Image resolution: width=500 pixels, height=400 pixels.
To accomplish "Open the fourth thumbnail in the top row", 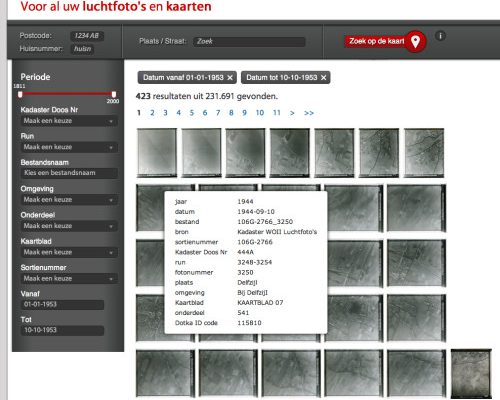I will click(x=290, y=153).
